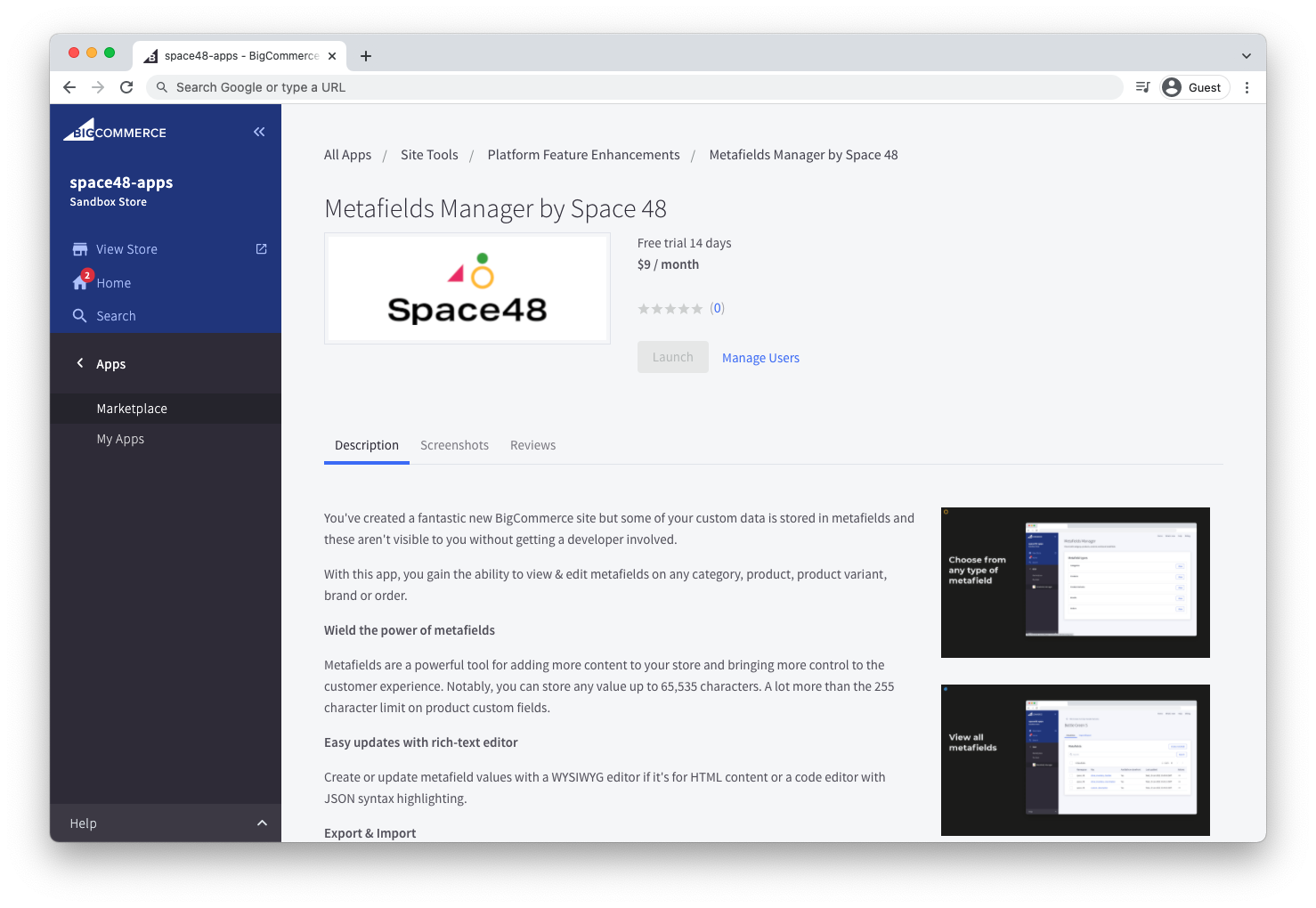Switch to the Description tab
Viewport: 1316px width, 908px height.
click(x=367, y=445)
